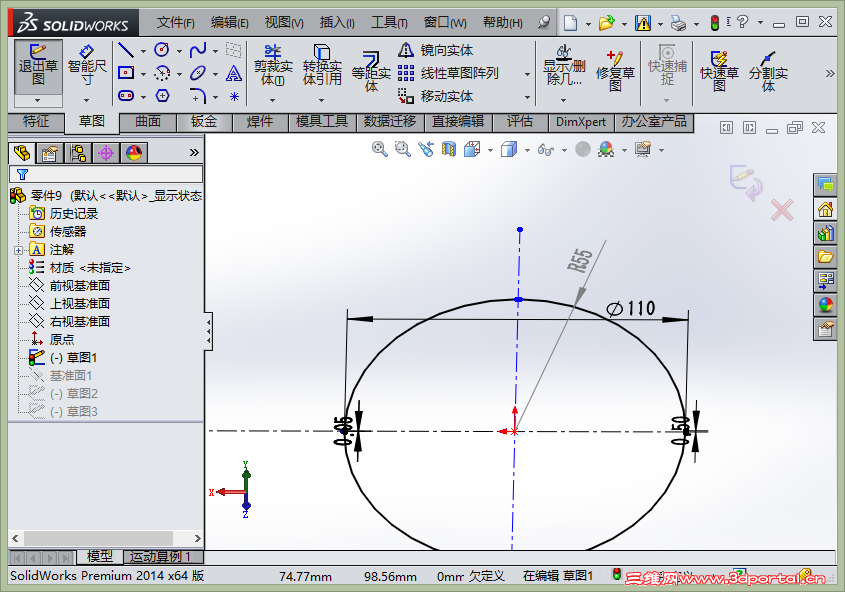The width and height of the screenshot is (845, 592).
Task: Open the Appearances color ball in task pane
Action: (x=825, y=305)
